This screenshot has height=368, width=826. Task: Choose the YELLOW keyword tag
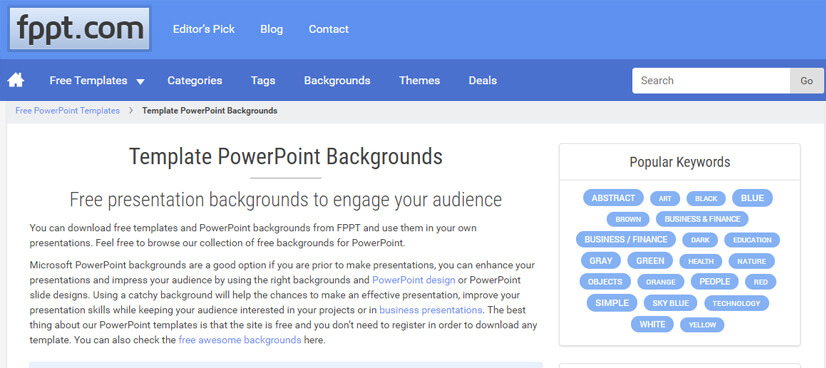coord(702,324)
